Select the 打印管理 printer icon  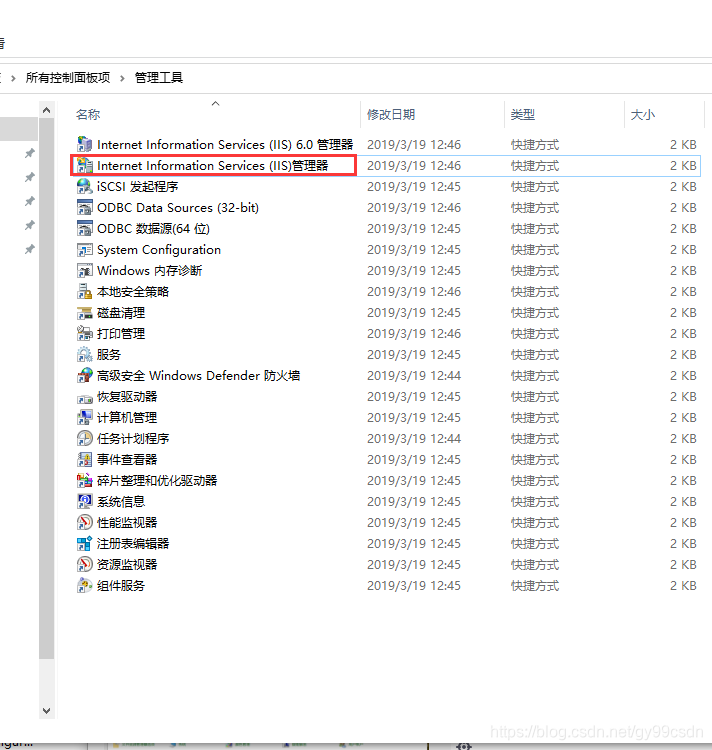(85, 333)
